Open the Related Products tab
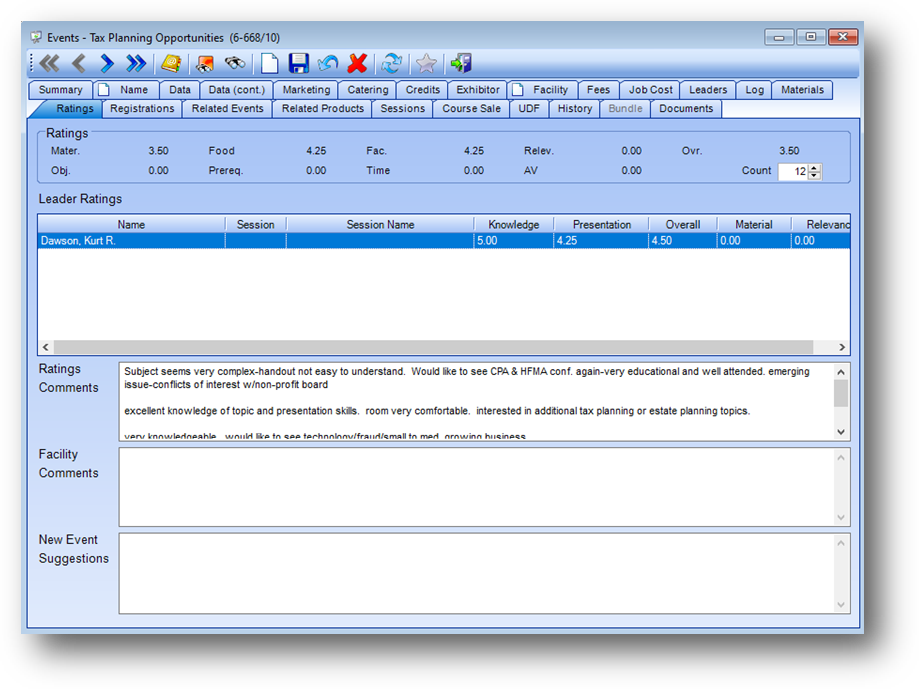919x689 pixels. pos(322,108)
